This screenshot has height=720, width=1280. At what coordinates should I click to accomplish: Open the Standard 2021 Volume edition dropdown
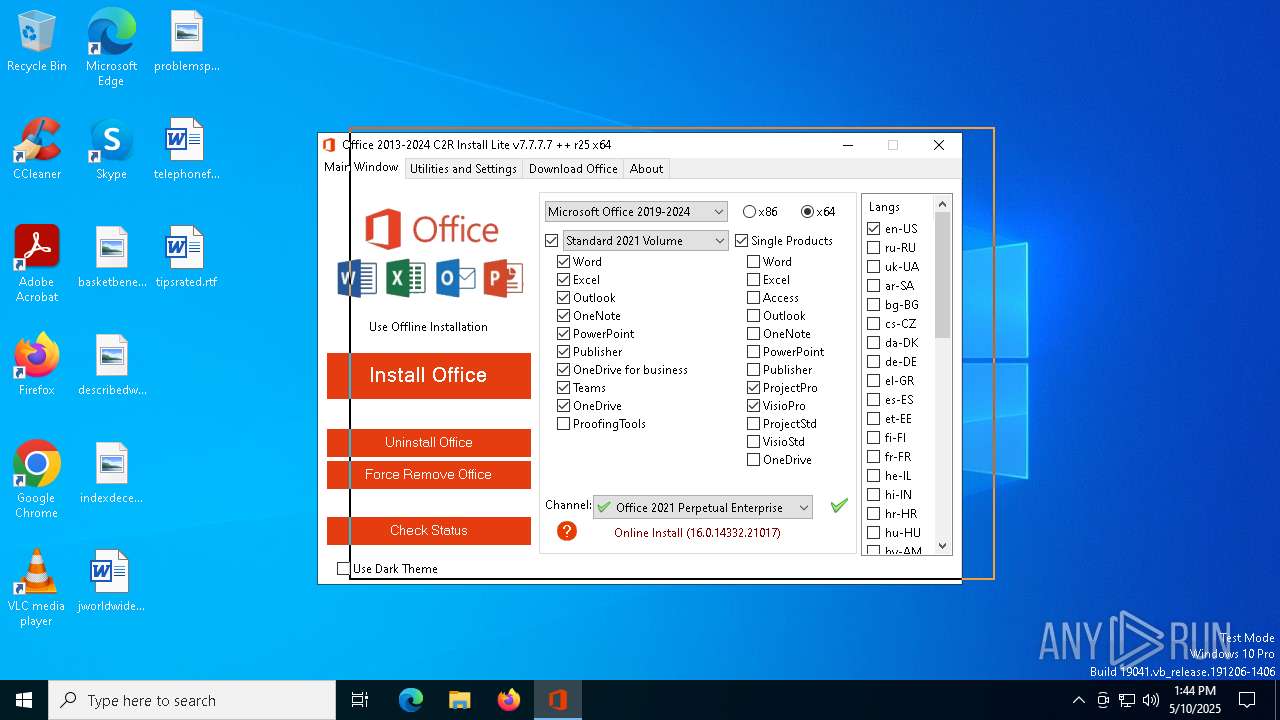click(646, 241)
